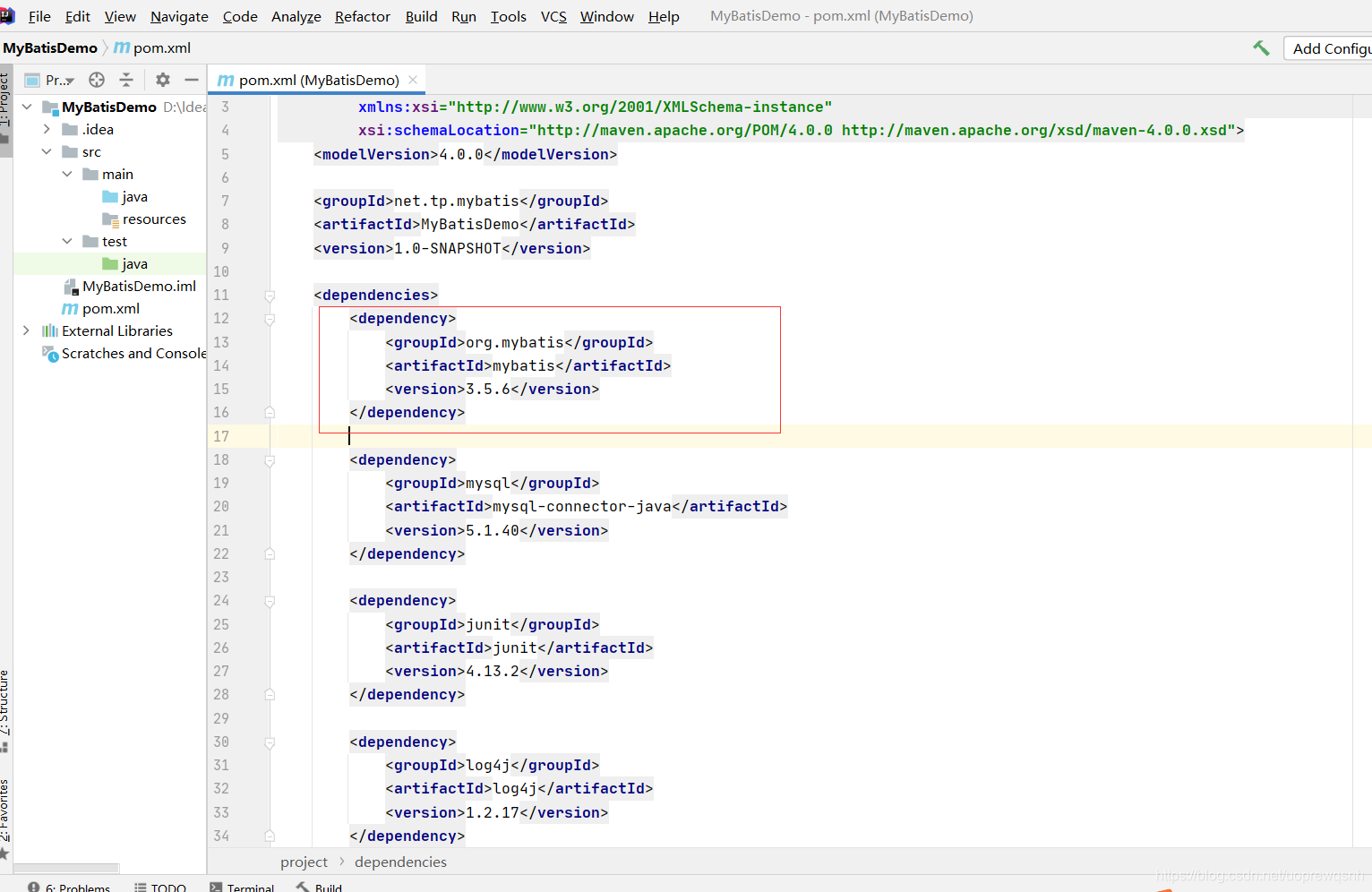Toggle the Structure tool window side tab
Image resolution: width=1372 pixels, height=892 pixels.
[x=5, y=709]
